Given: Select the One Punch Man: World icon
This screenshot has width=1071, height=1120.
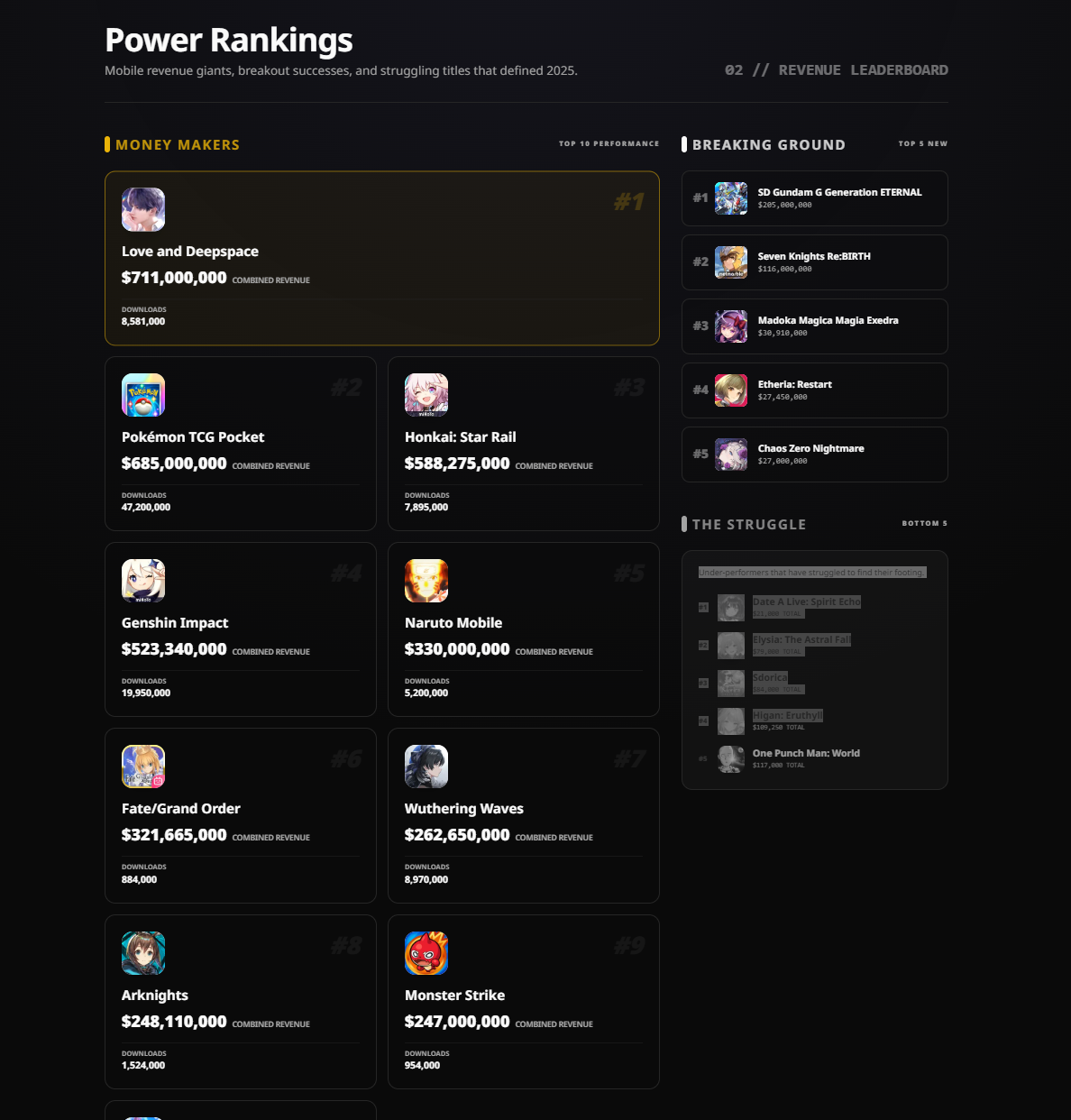Looking at the screenshot, I should [x=731, y=759].
